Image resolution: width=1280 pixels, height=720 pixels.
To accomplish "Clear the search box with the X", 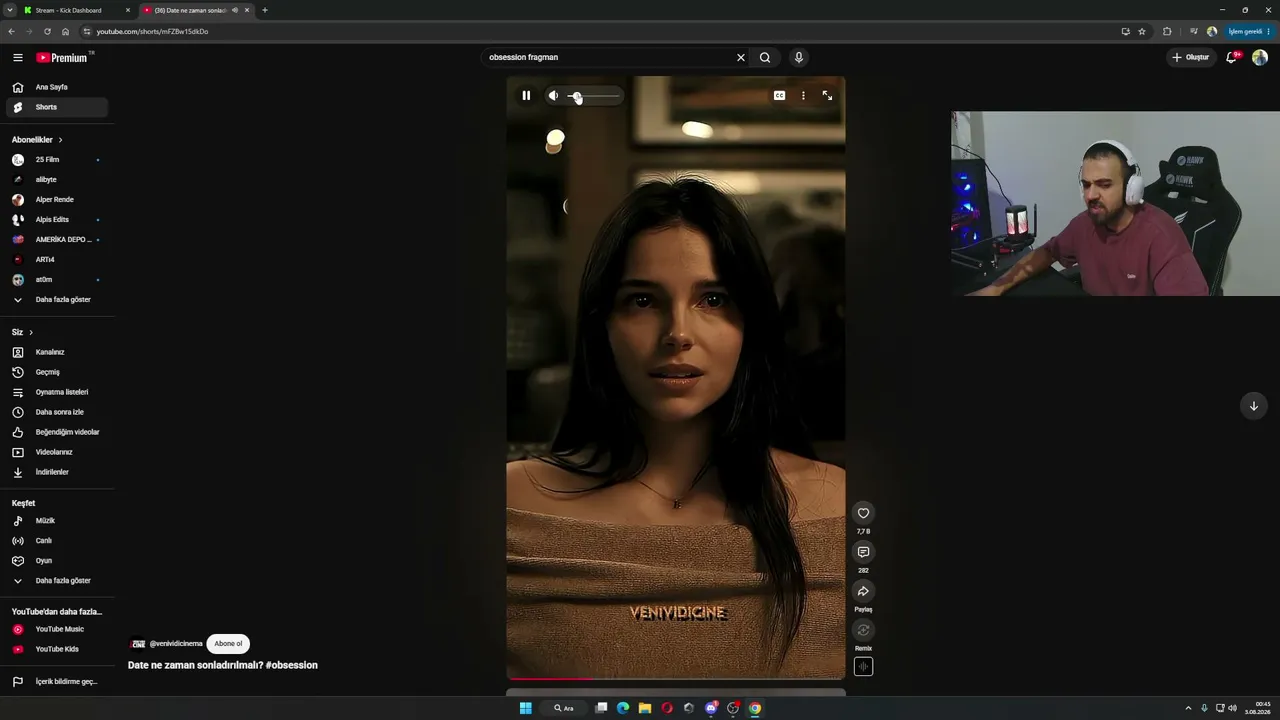I will coord(741,58).
